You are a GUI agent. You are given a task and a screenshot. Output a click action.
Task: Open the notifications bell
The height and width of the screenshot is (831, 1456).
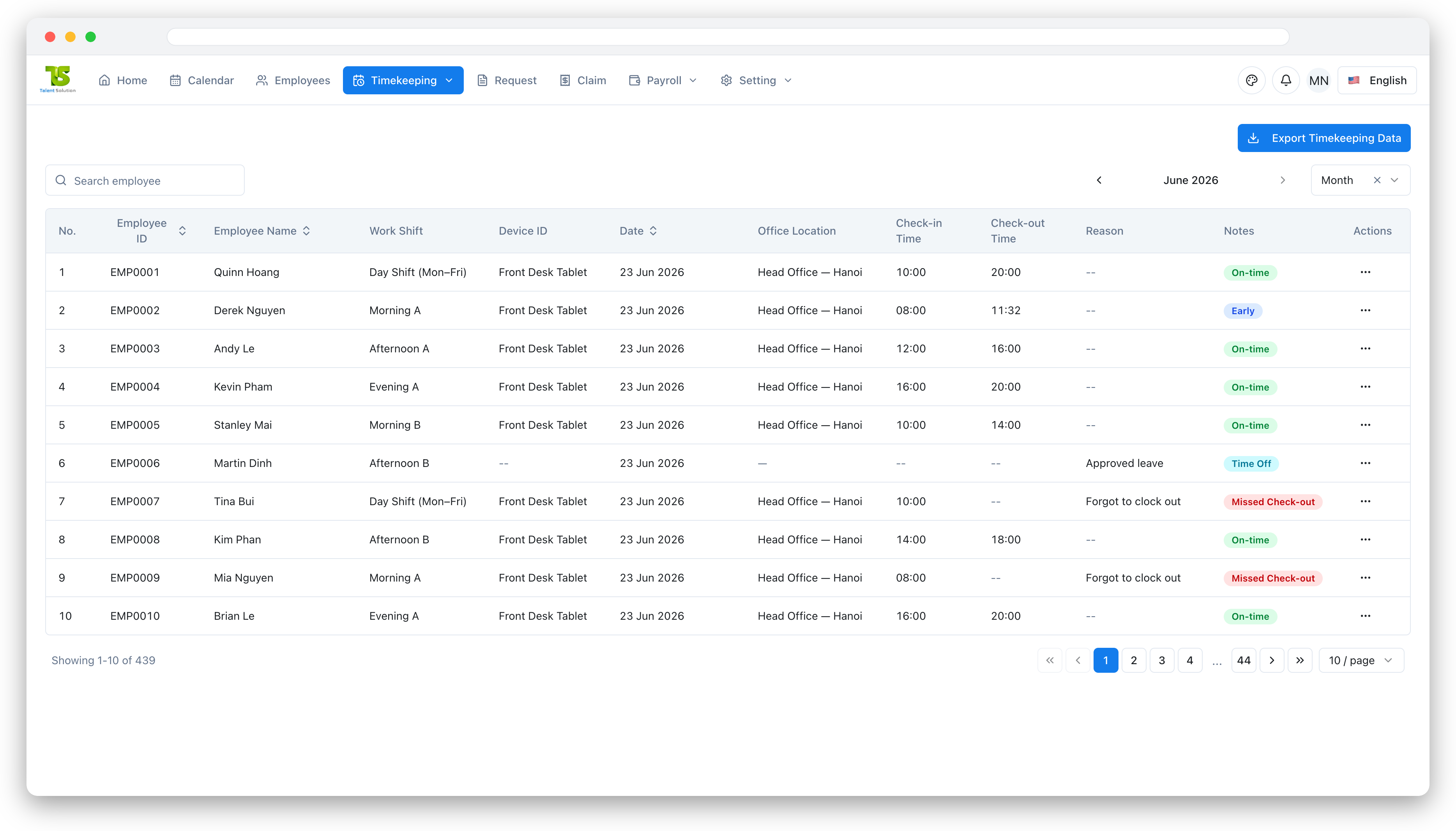1286,80
